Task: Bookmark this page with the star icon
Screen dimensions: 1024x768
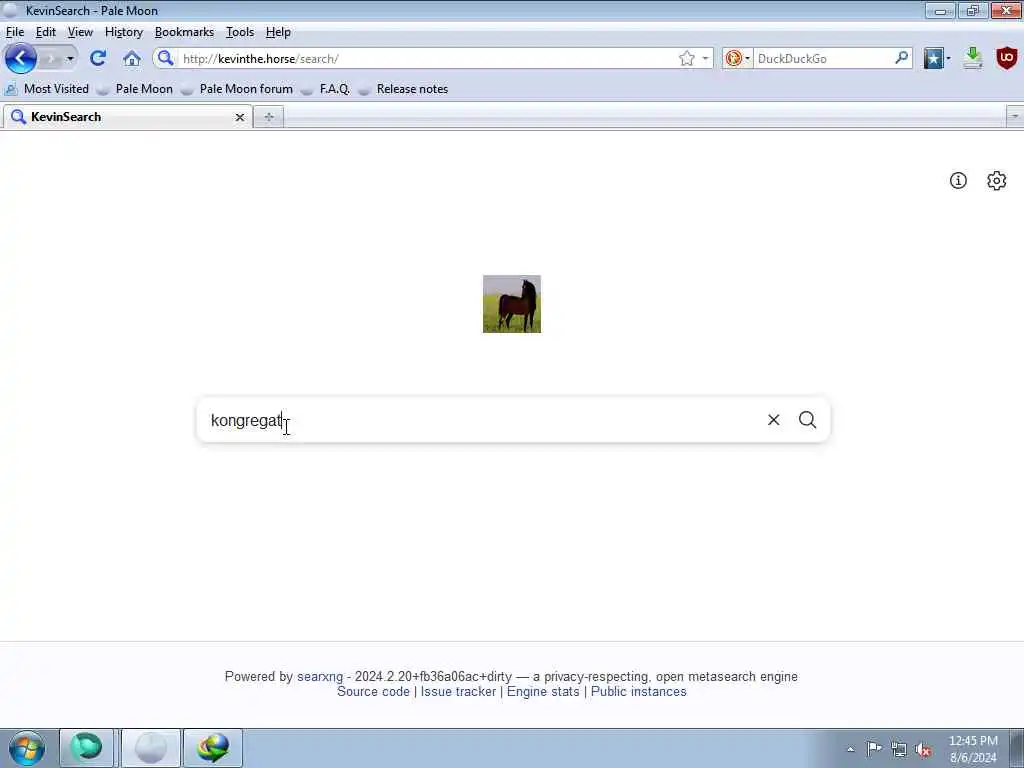Action: pyautogui.click(x=686, y=59)
